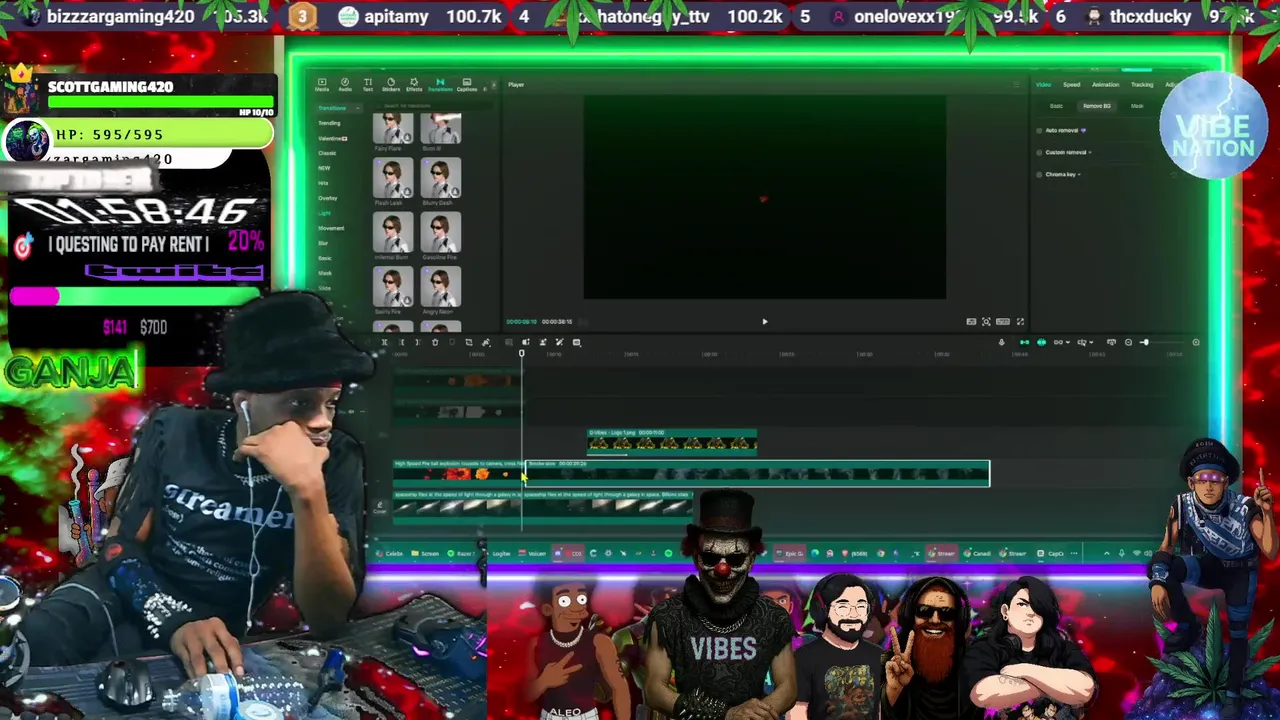Enable the Custom removal toggle
Viewport: 1280px width, 720px height.
pos(1039,152)
